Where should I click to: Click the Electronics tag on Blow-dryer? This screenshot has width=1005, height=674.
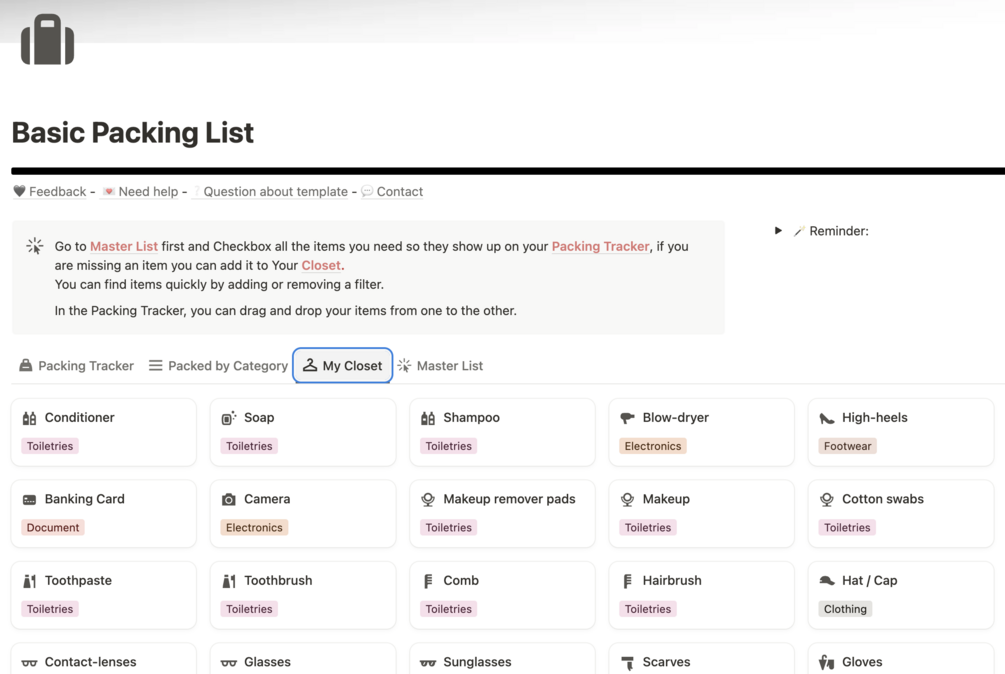point(653,446)
